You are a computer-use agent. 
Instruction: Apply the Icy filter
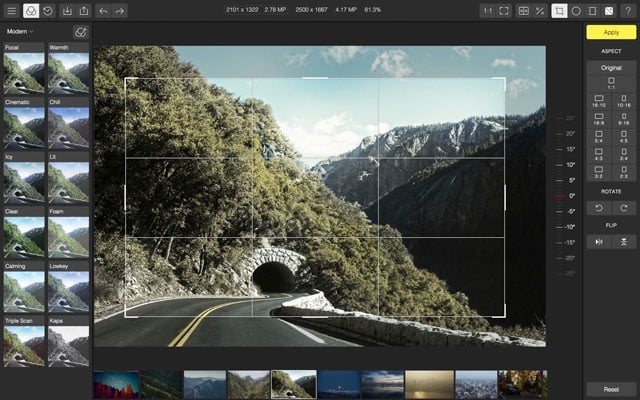[x=24, y=178]
